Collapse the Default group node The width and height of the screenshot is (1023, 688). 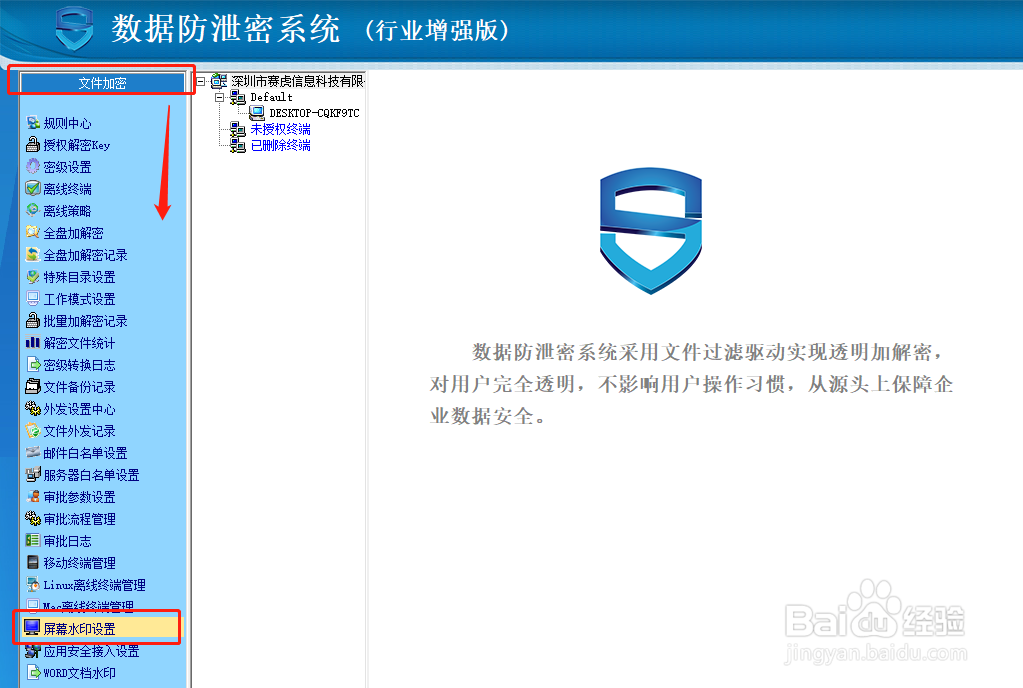click(x=220, y=97)
